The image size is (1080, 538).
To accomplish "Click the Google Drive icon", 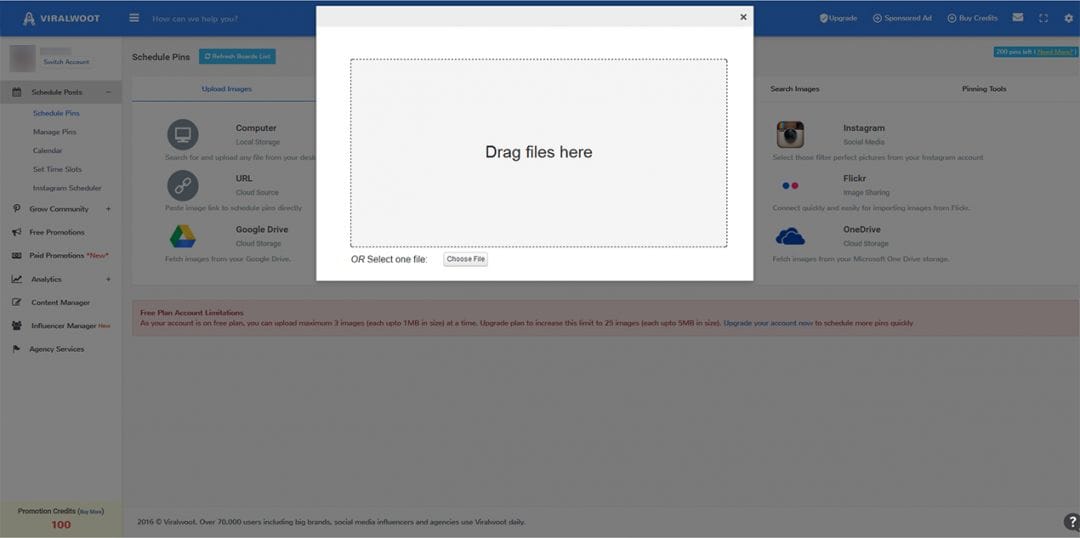I will tap(183, 236).
